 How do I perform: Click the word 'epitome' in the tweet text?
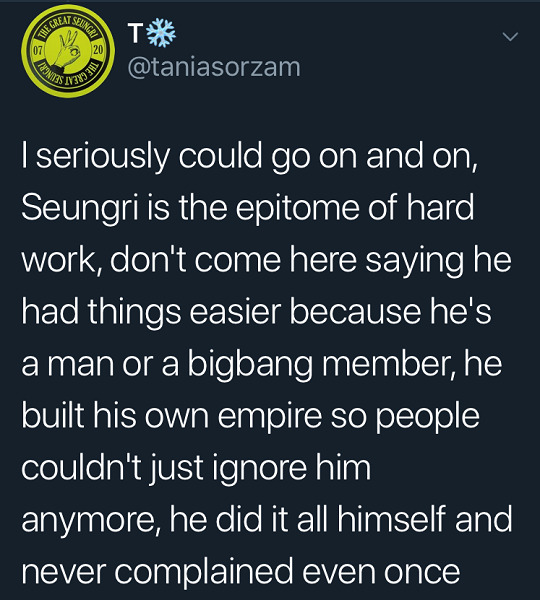pyautogui.click(x=297, y=209)
